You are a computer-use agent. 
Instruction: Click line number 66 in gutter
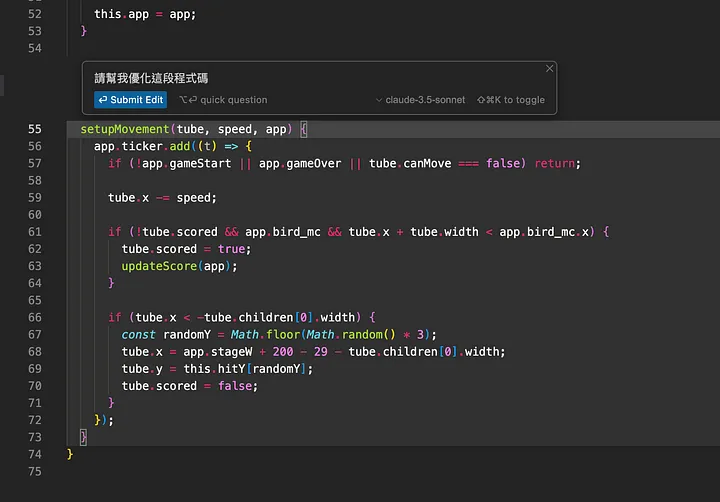pos(35,317)
